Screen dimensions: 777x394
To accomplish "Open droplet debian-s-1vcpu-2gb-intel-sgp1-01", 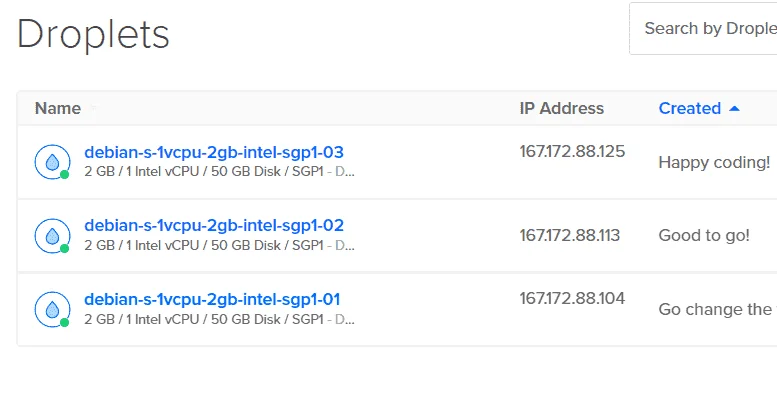I will 212,299.
